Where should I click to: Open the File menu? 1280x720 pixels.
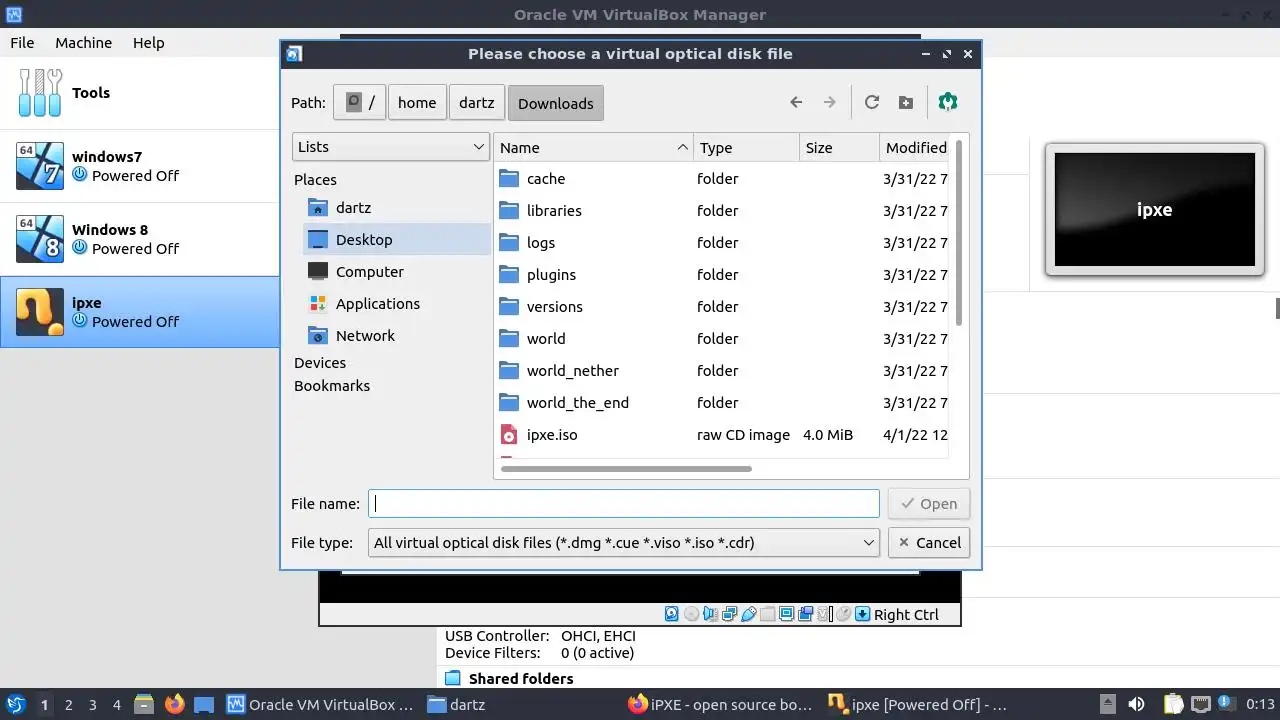[22, 43]
